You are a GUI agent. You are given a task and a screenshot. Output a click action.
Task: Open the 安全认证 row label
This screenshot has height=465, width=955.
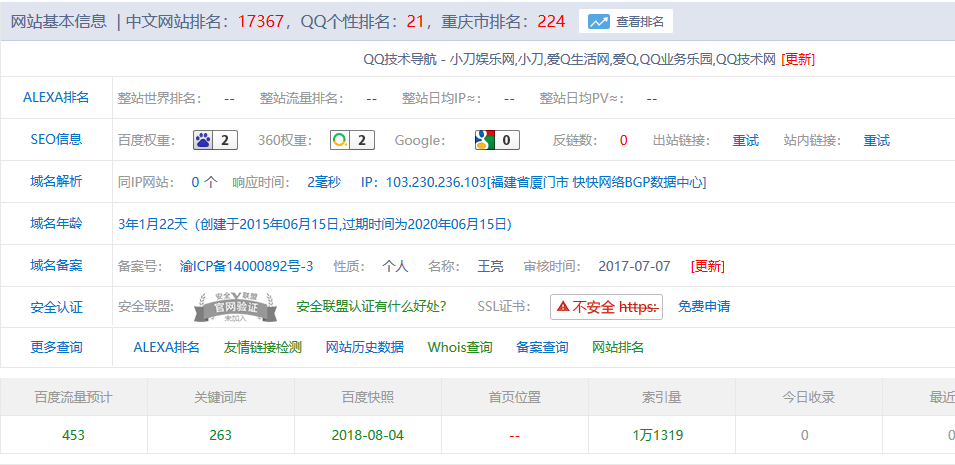[56, 307]
